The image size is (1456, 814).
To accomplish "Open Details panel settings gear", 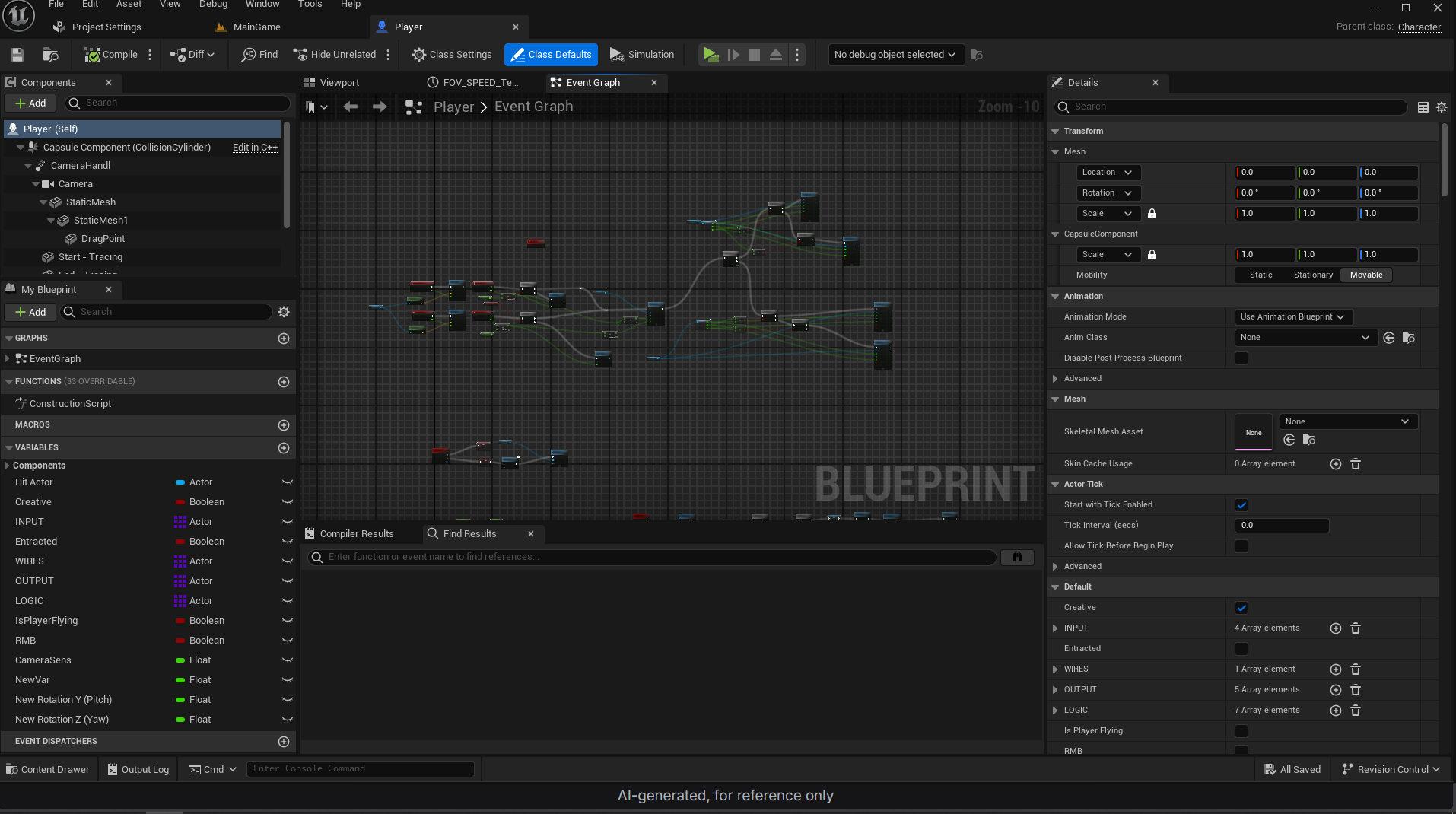I will 1442,107.
